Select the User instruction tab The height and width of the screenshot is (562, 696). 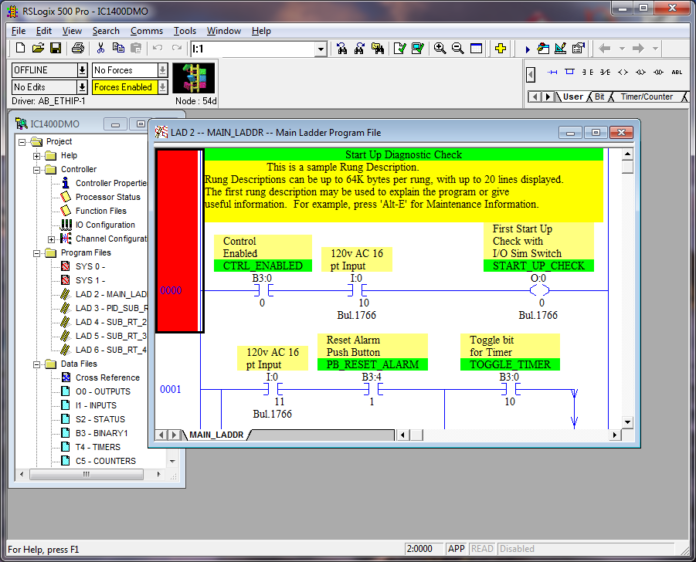point(573,97)
